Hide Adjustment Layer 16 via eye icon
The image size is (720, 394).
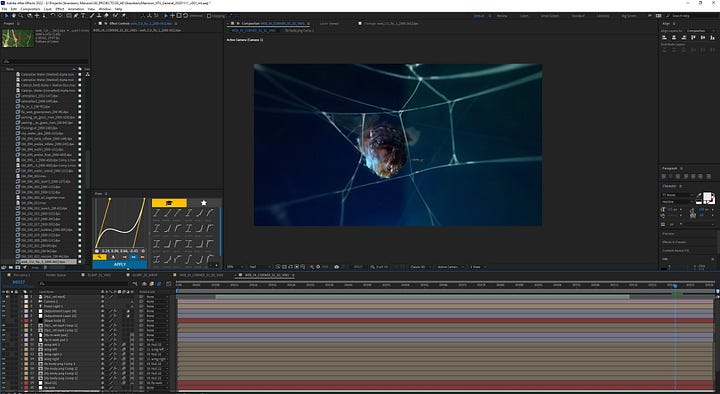pyautogui.click(x=4, y=311)
